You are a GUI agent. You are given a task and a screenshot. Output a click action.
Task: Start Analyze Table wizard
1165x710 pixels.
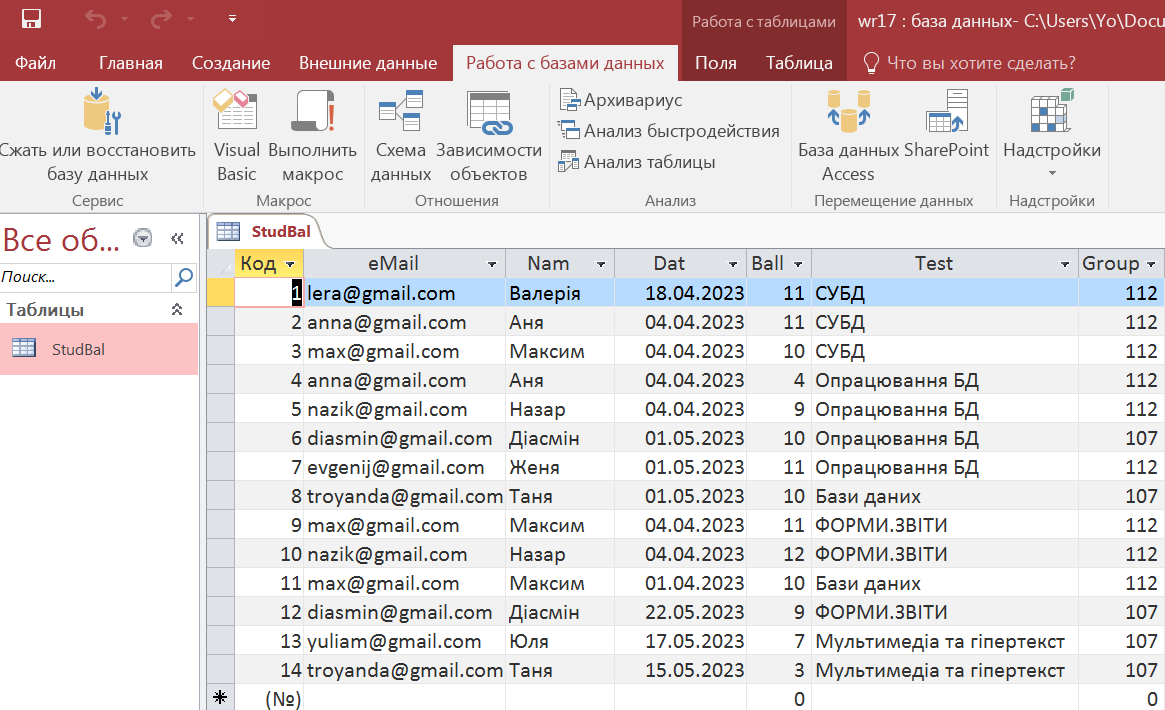(x=637, y=162)
